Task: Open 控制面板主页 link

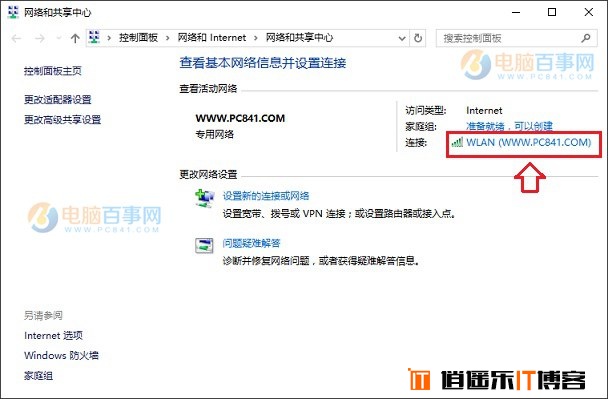Action: click(53, 71)
